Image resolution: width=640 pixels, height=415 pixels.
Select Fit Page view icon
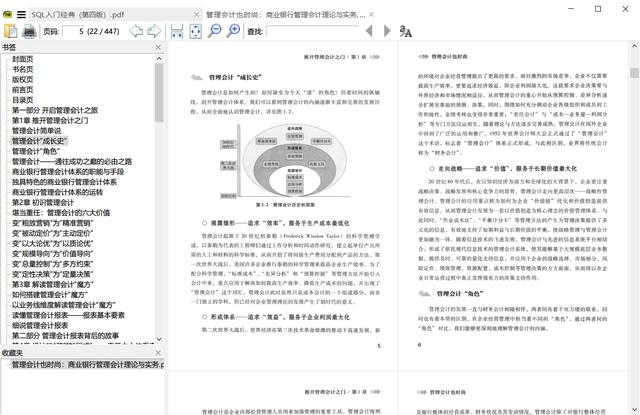click(196, 31)
